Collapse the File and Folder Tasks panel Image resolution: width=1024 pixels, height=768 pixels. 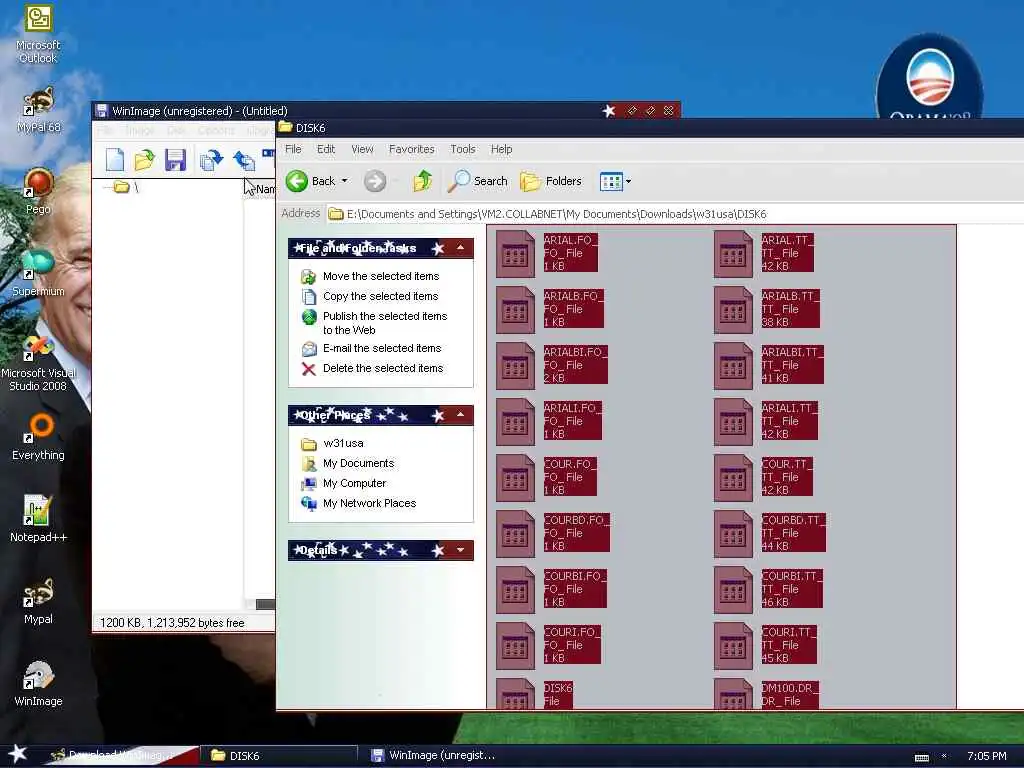460,248
